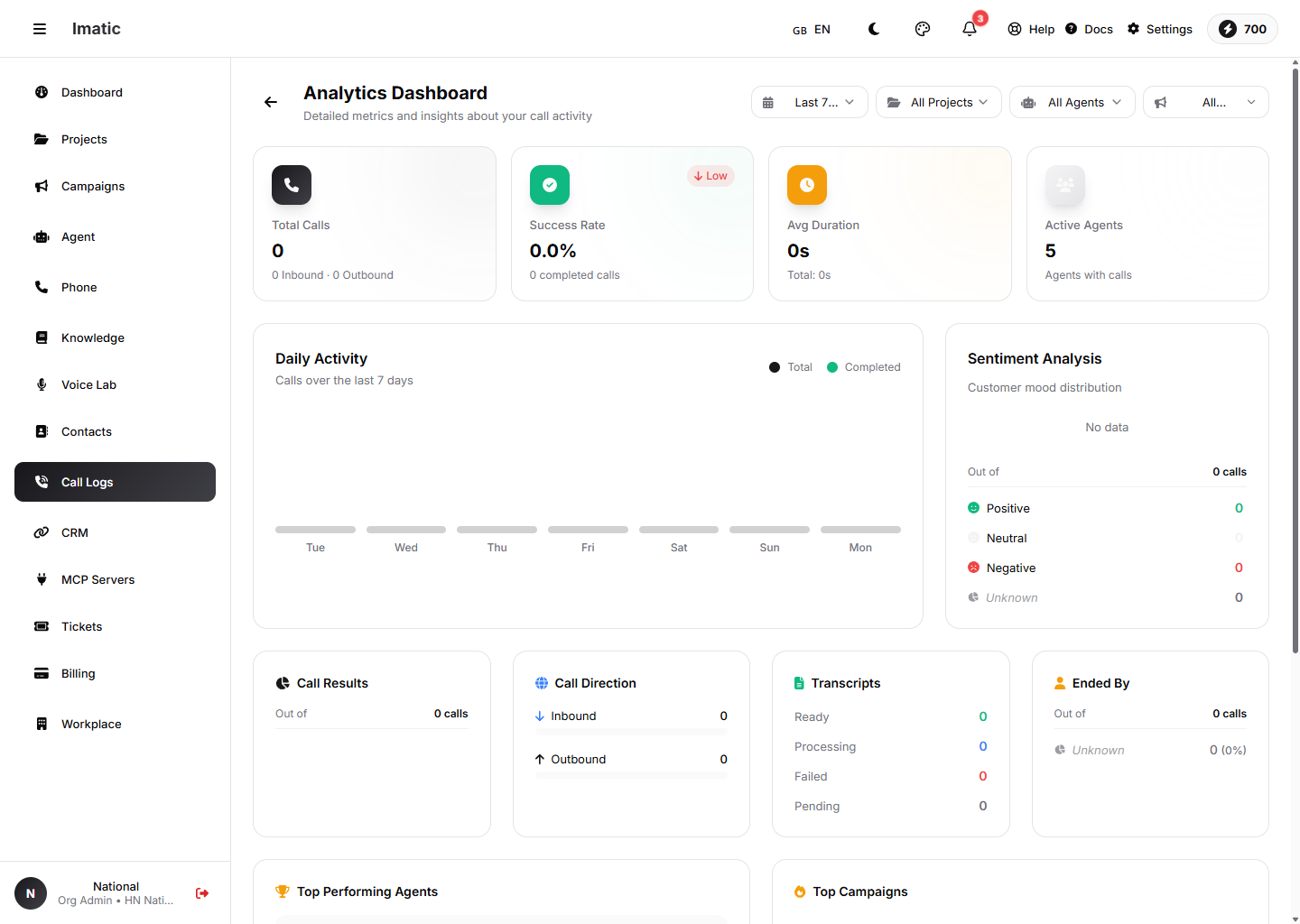
Task: Open Settings in top bar
Action: (1160, 29)
